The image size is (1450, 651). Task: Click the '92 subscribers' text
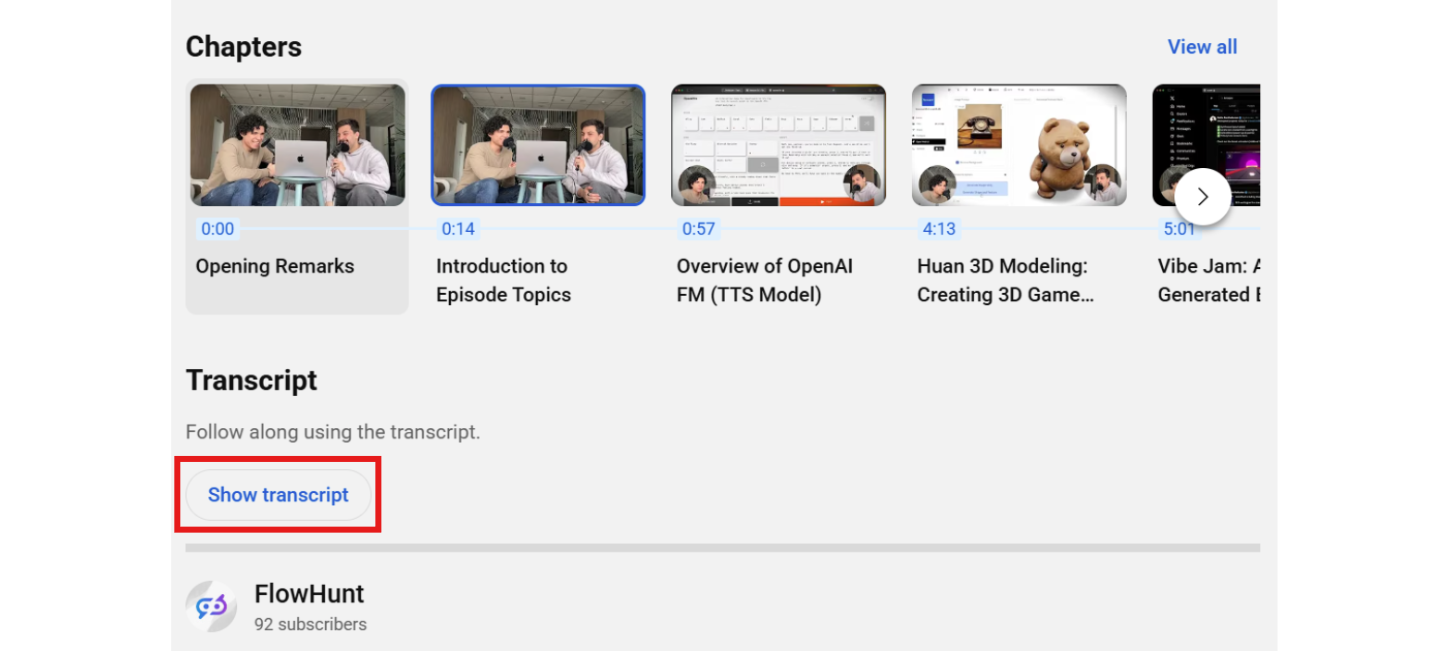pyautogui.click(x=311, y=623)
